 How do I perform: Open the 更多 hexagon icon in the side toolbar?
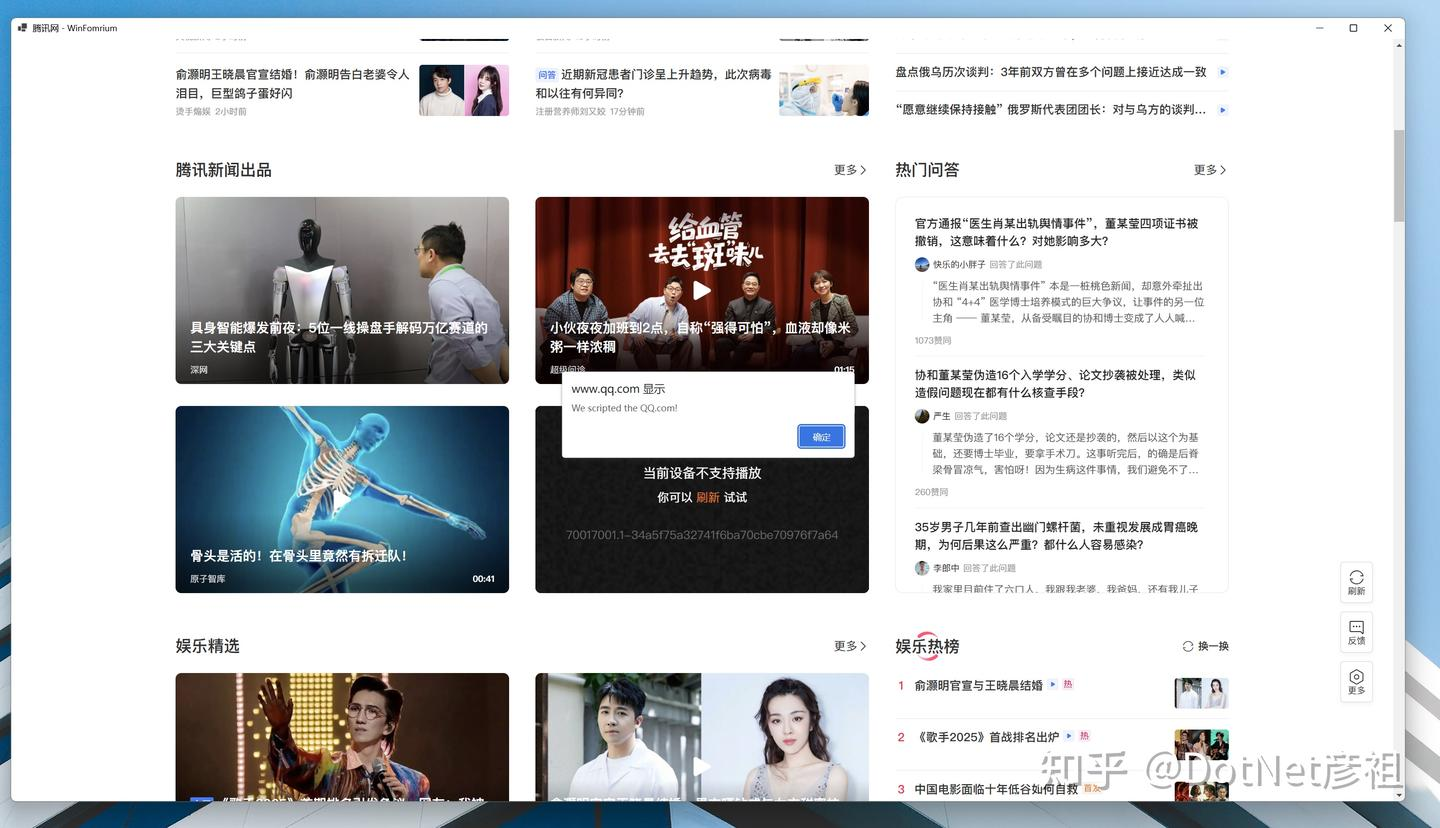[1356, 682]
